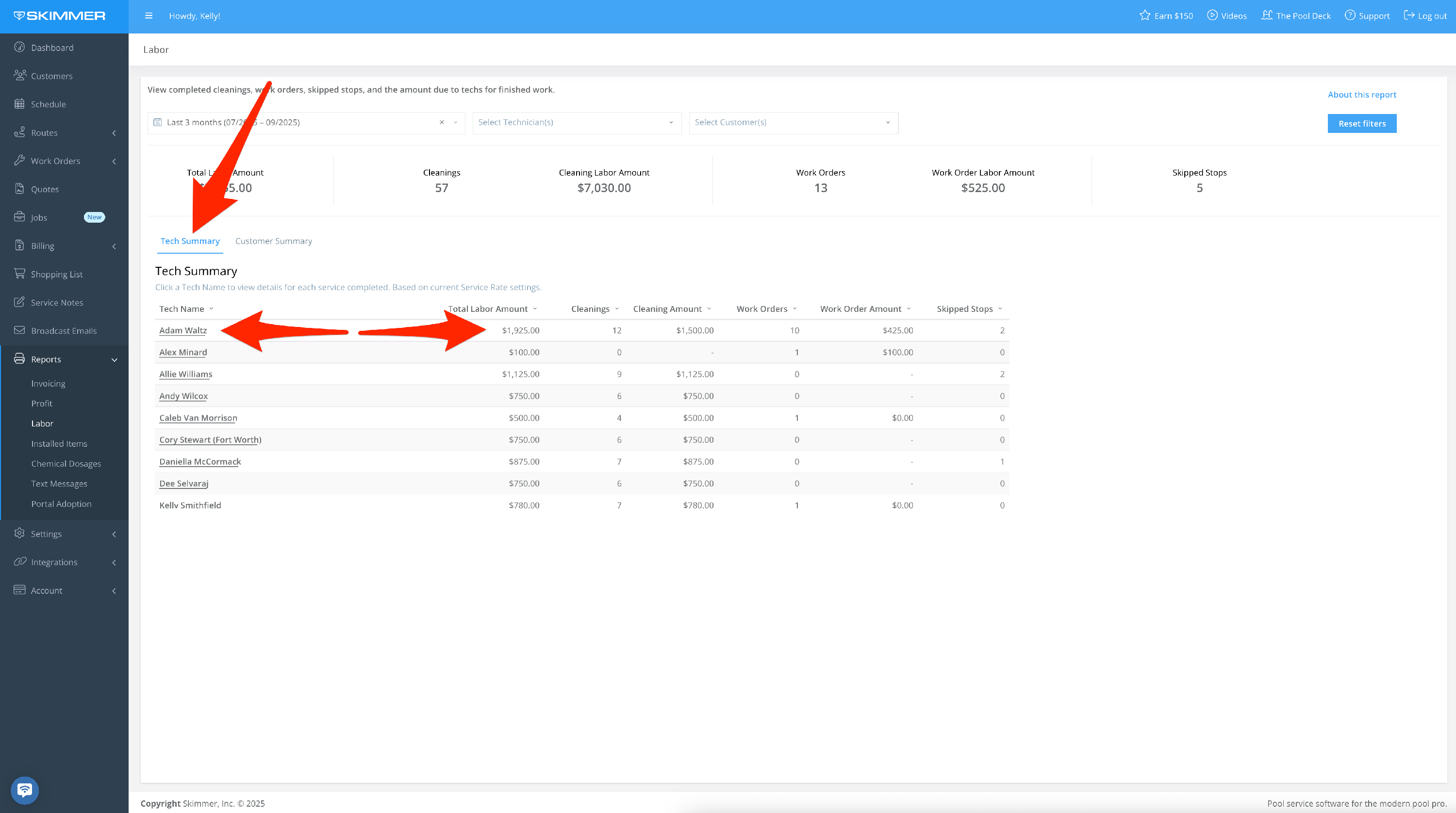Open Shopping List cart icon
The height and width of the screenshot is (813, 1456).
(x=20, y=274)
